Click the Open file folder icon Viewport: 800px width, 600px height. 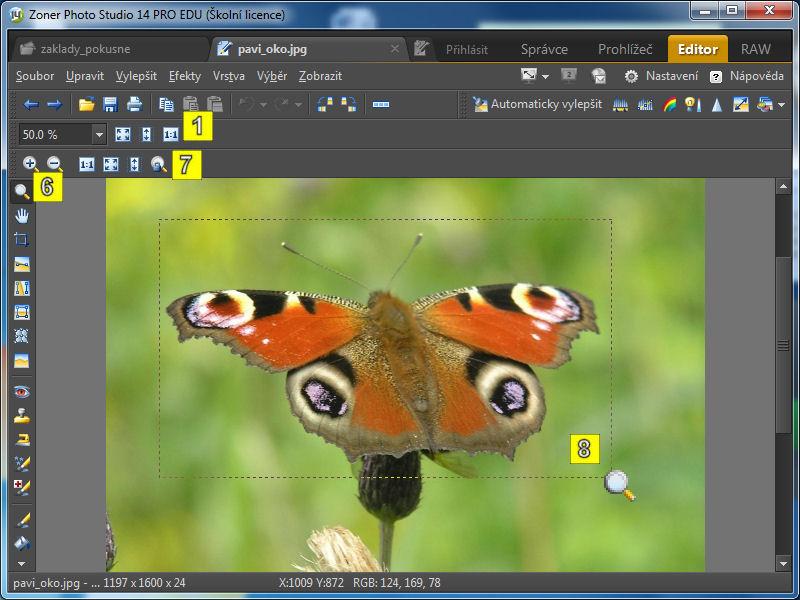click(x=87, y=105)
